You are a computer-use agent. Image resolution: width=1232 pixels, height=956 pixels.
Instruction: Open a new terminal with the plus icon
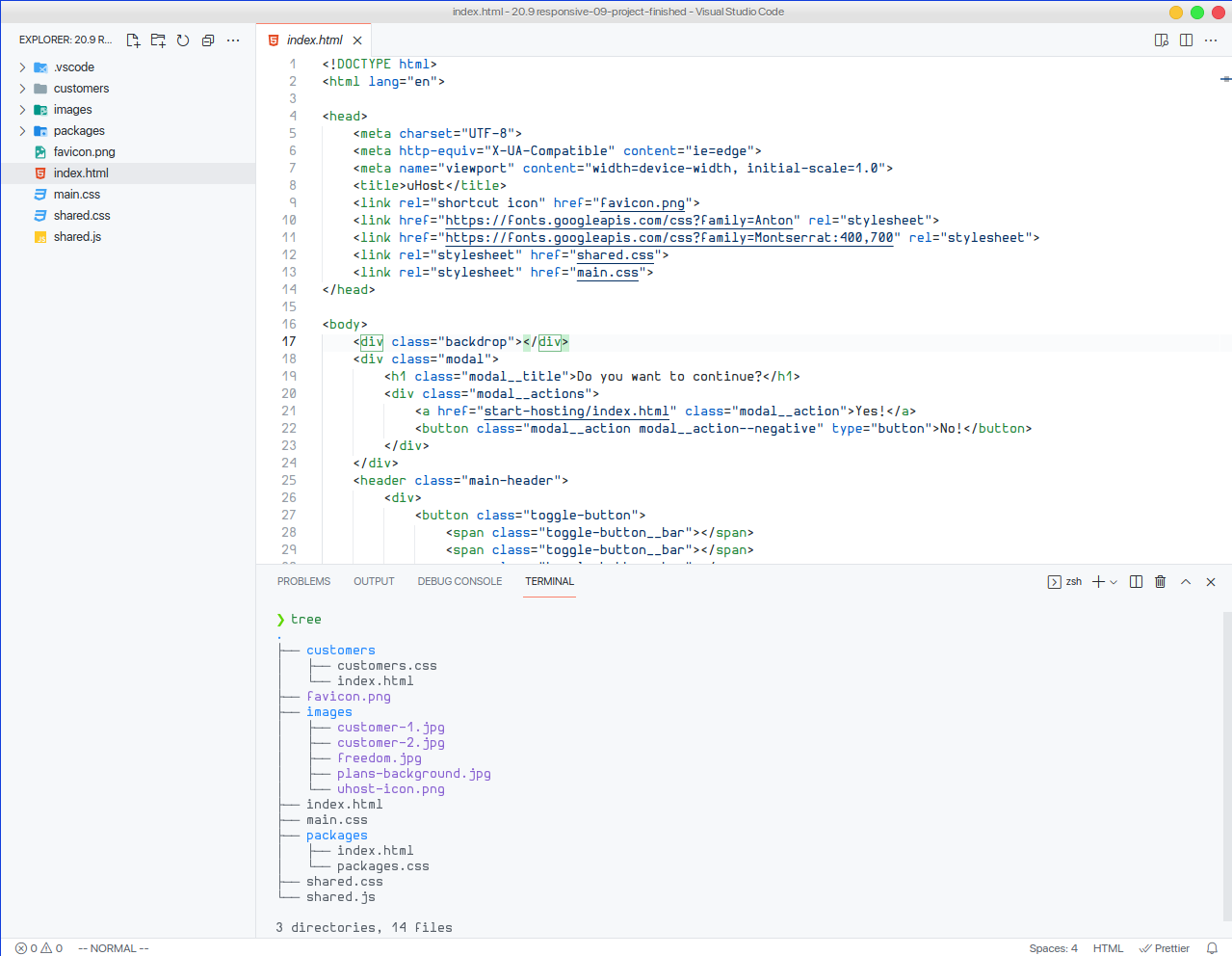[1097, 581]
